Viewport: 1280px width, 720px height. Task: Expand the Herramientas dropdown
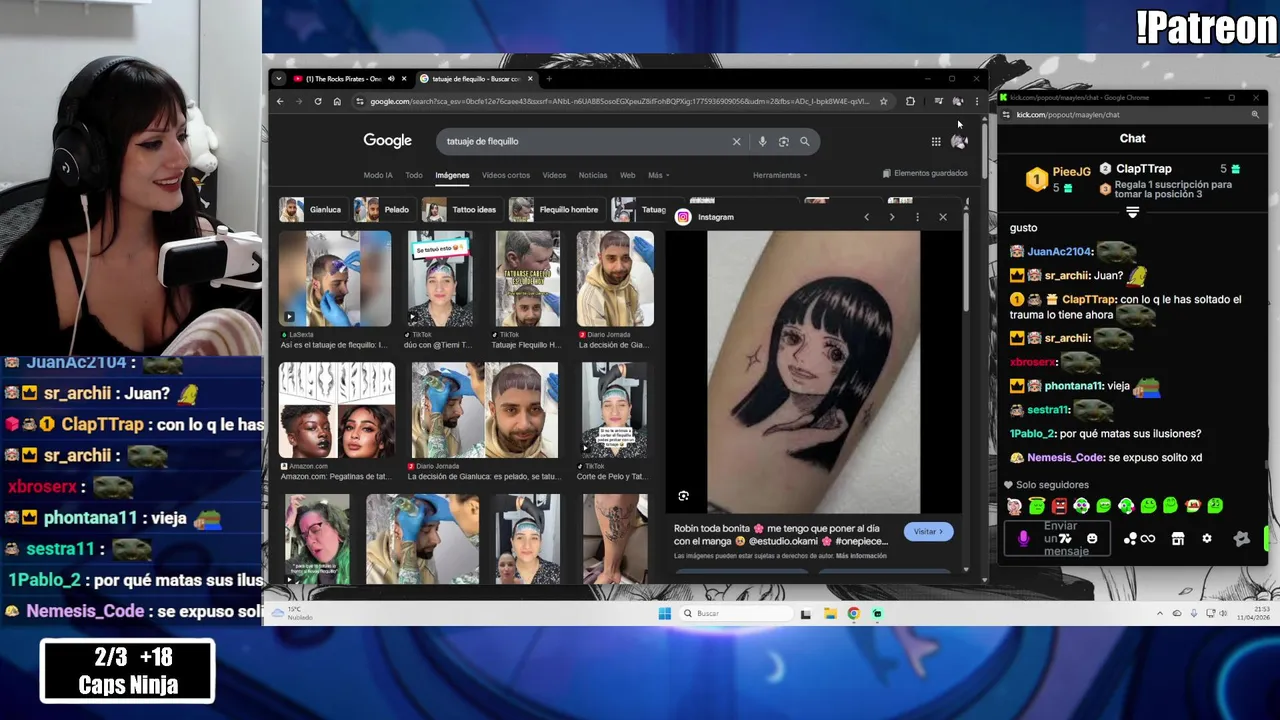pos(781,175)
